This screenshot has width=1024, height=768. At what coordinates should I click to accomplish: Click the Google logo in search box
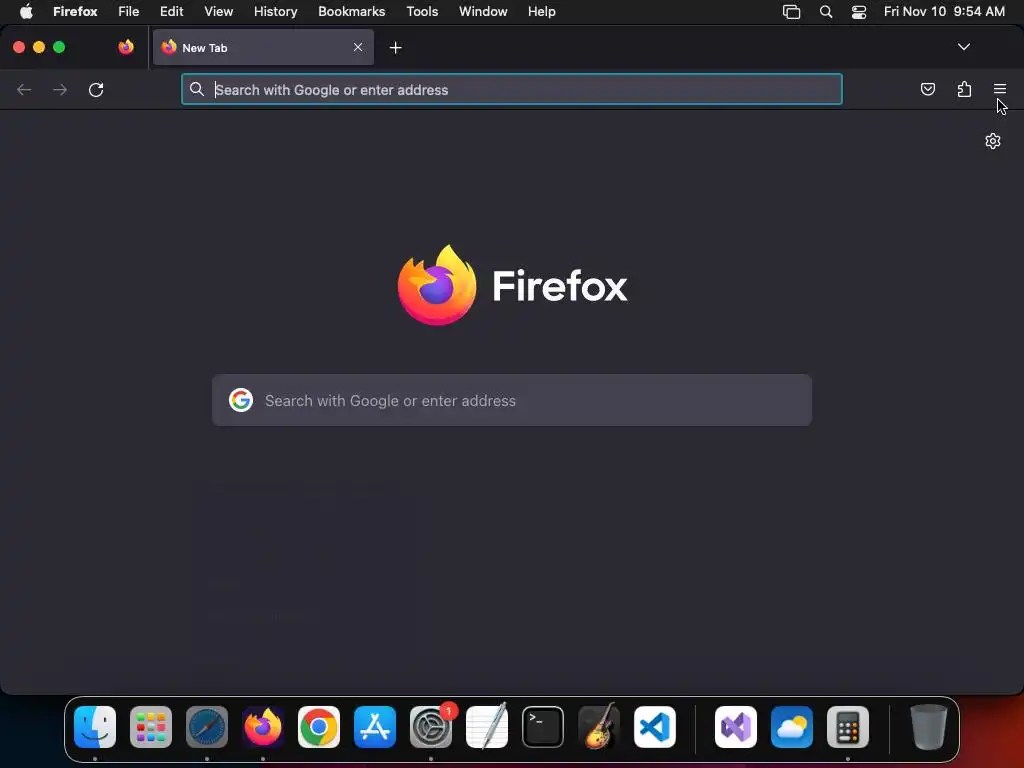pos(240,400)
